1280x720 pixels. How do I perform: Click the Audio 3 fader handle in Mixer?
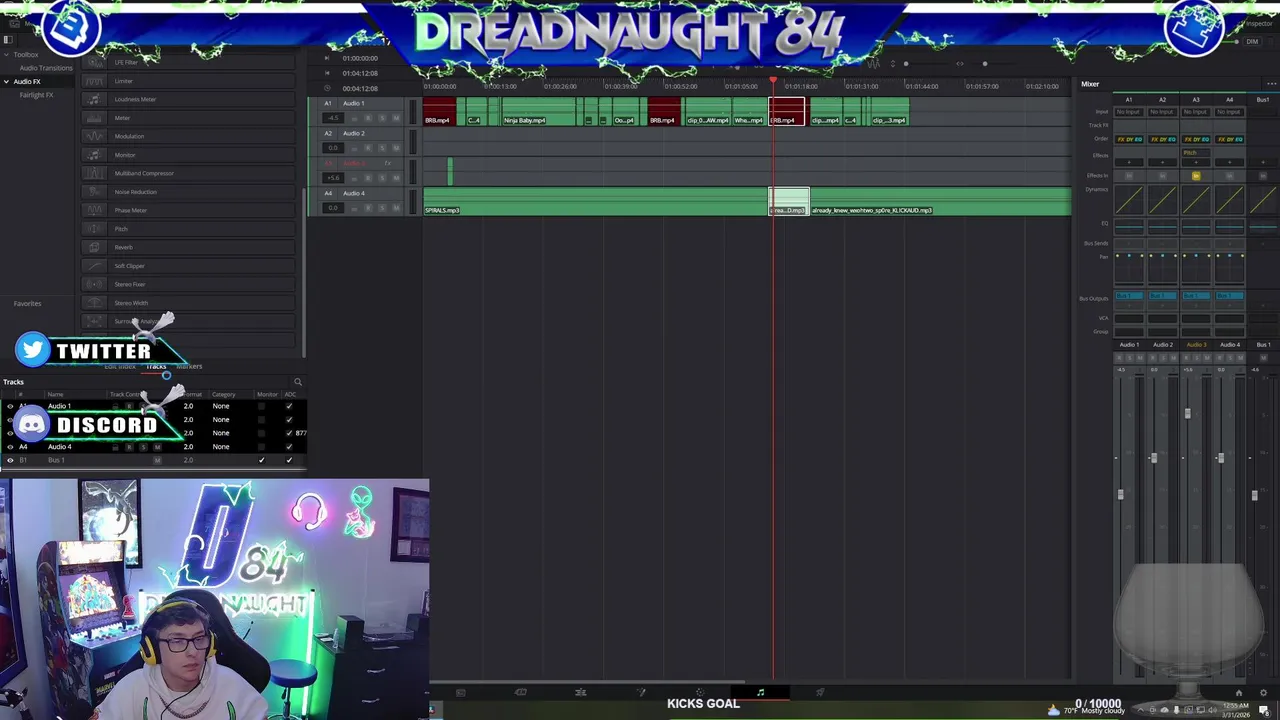[1188, 413]
